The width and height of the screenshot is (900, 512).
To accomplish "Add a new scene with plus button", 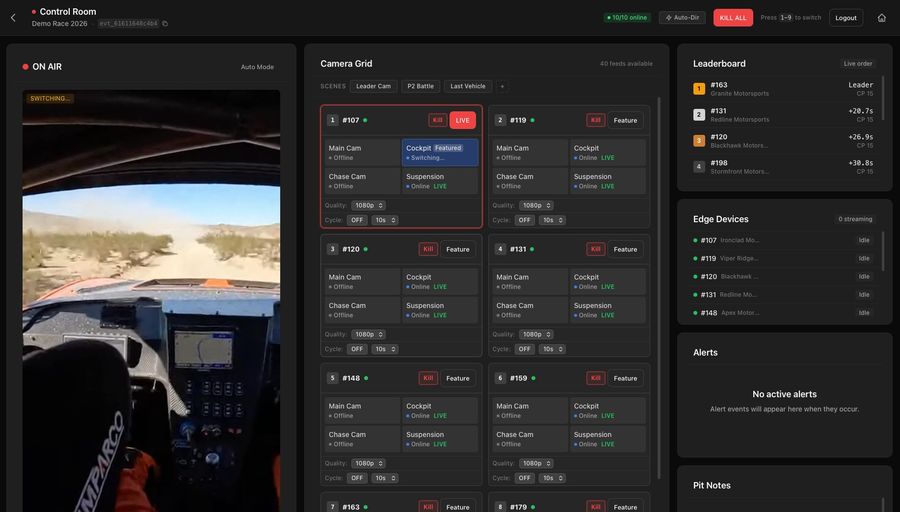I will (x=502, y=86).
